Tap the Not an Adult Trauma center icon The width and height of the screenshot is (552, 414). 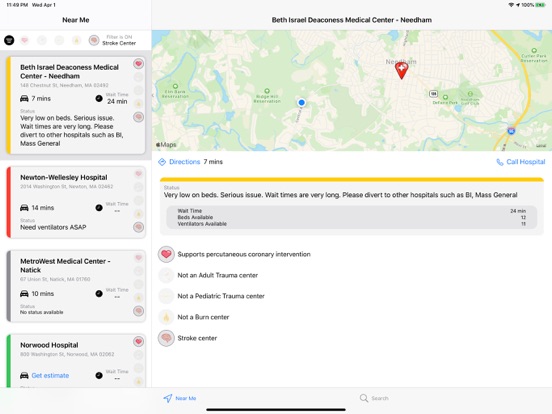[x=166, y=275]
